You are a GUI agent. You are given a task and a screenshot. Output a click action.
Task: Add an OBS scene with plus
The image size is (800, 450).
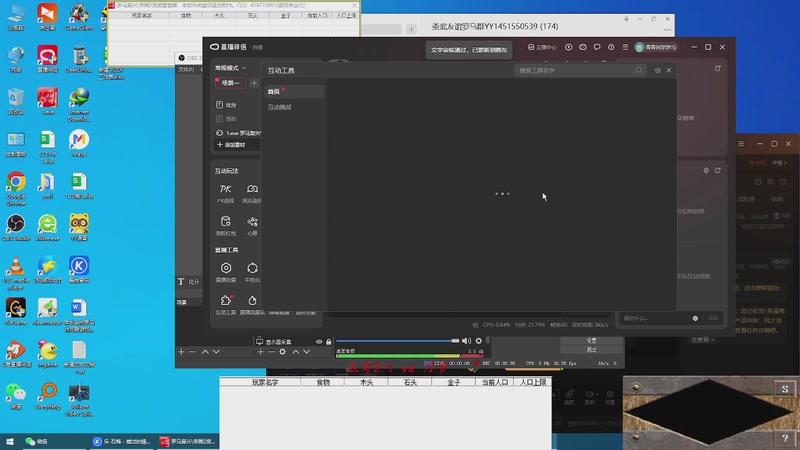point(181,352)
